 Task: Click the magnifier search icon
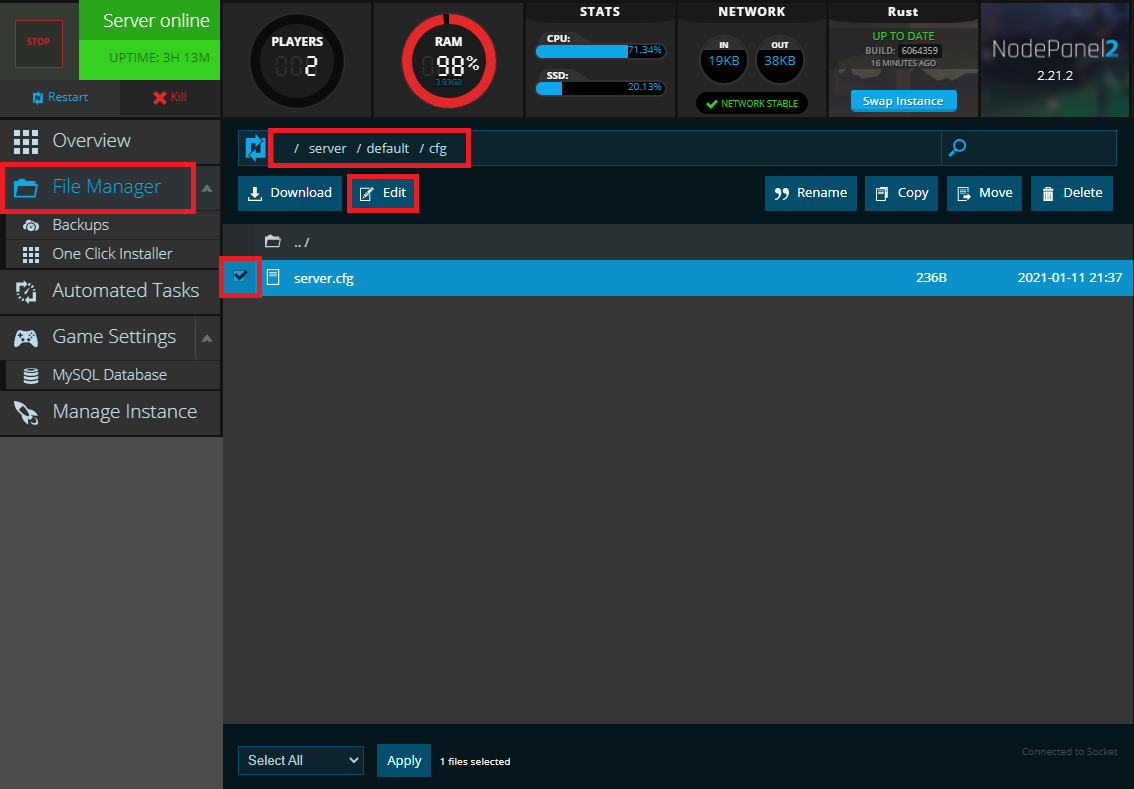[x=957, y=148]
